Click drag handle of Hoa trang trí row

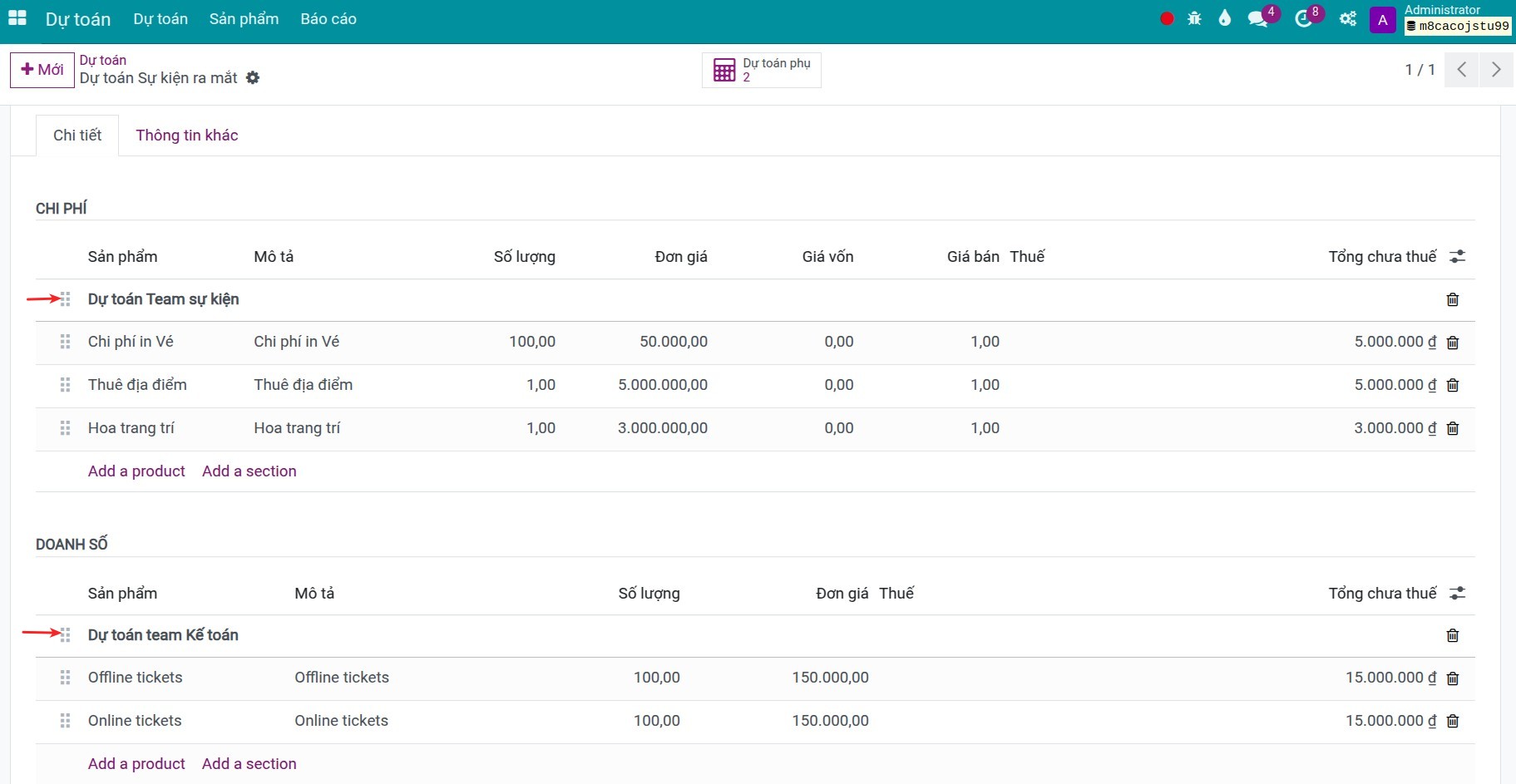[65, 428]
